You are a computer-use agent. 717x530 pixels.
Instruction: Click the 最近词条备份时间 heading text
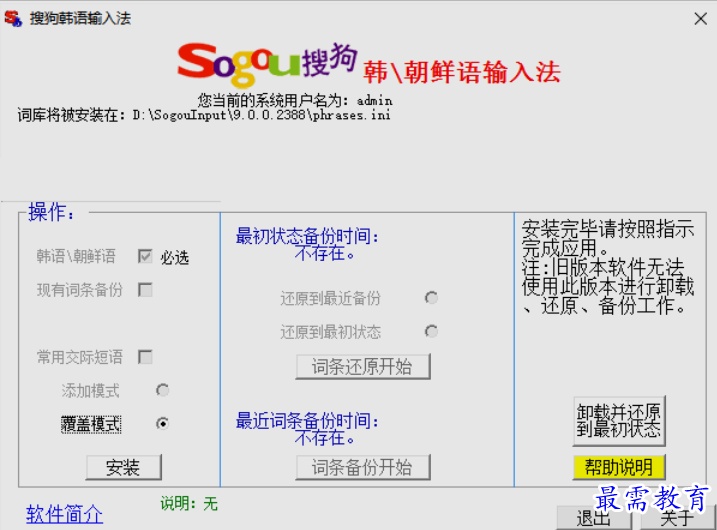point(307,421)
